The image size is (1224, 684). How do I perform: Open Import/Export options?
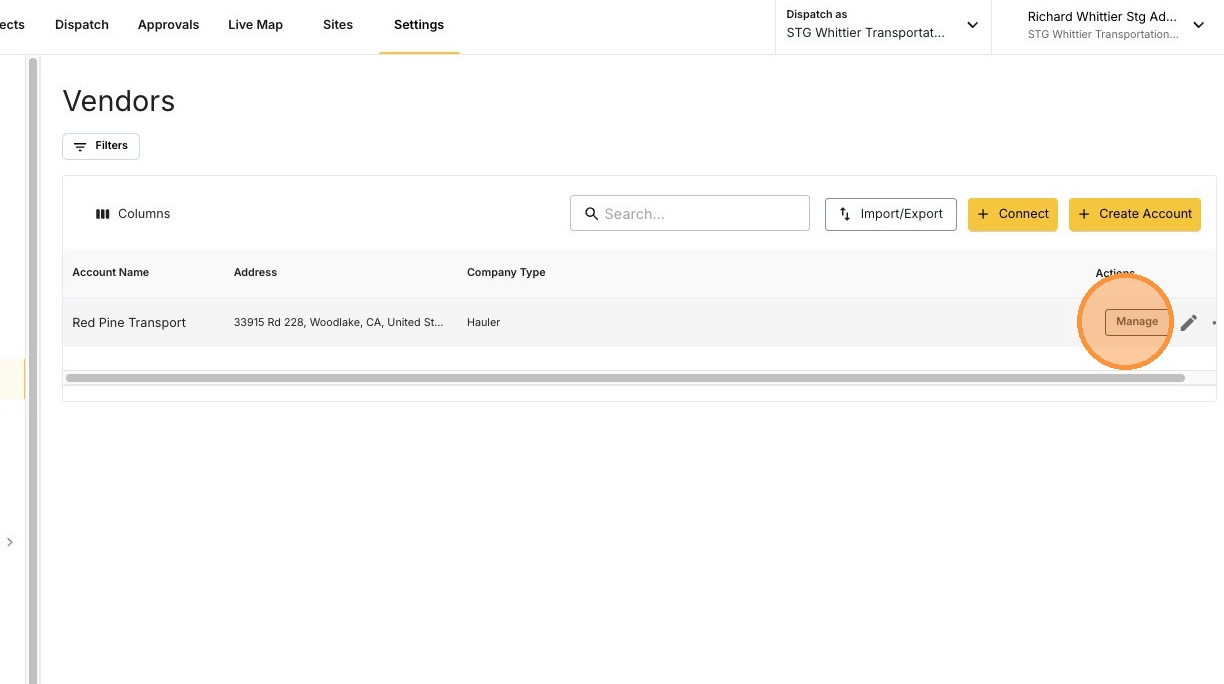coord(891,214)
